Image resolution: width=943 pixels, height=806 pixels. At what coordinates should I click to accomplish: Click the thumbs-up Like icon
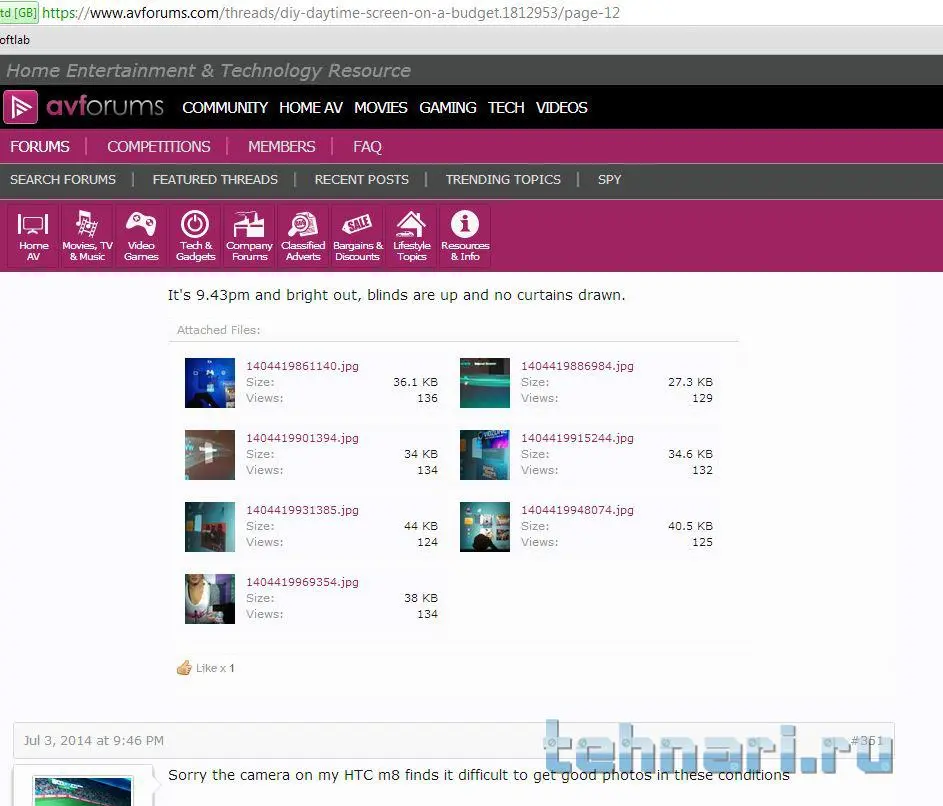(184, 668)
